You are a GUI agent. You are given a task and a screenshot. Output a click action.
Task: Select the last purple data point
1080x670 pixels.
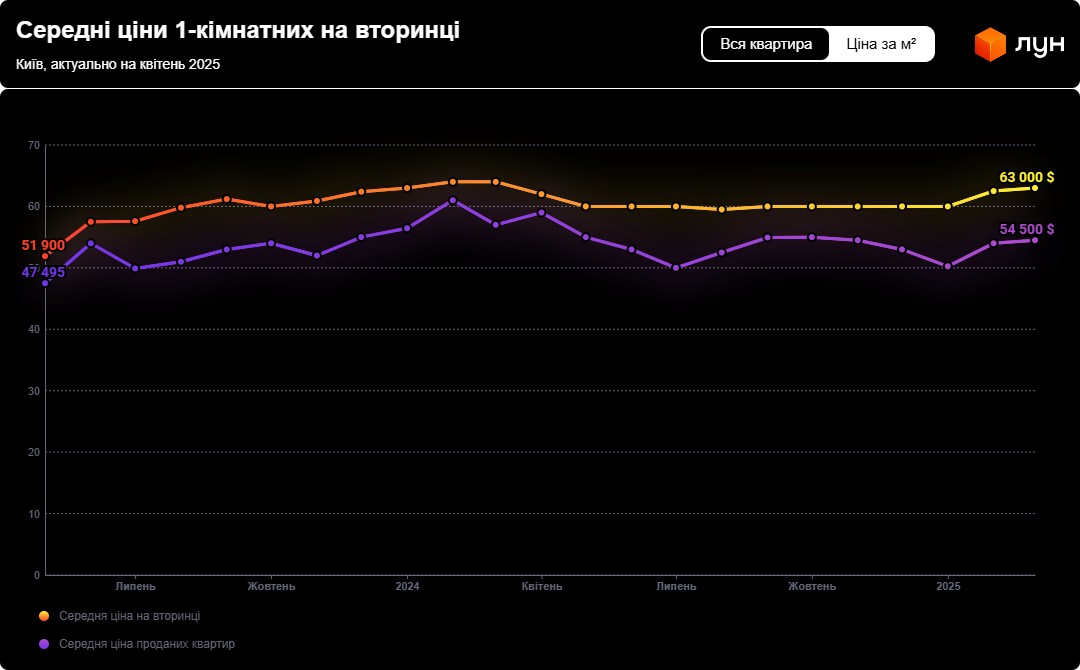pos(1037,242)
